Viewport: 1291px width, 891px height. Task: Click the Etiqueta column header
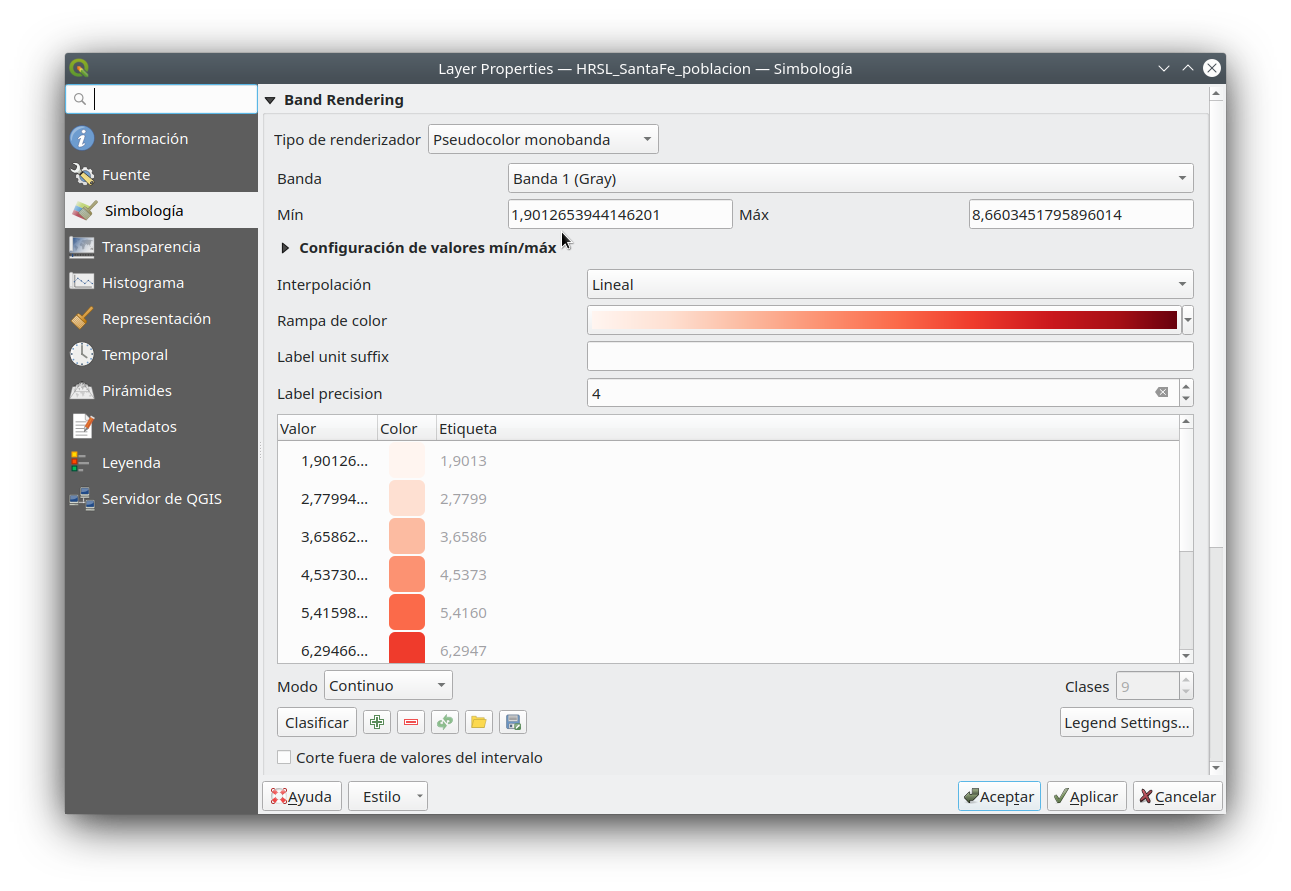coord(807,429)
